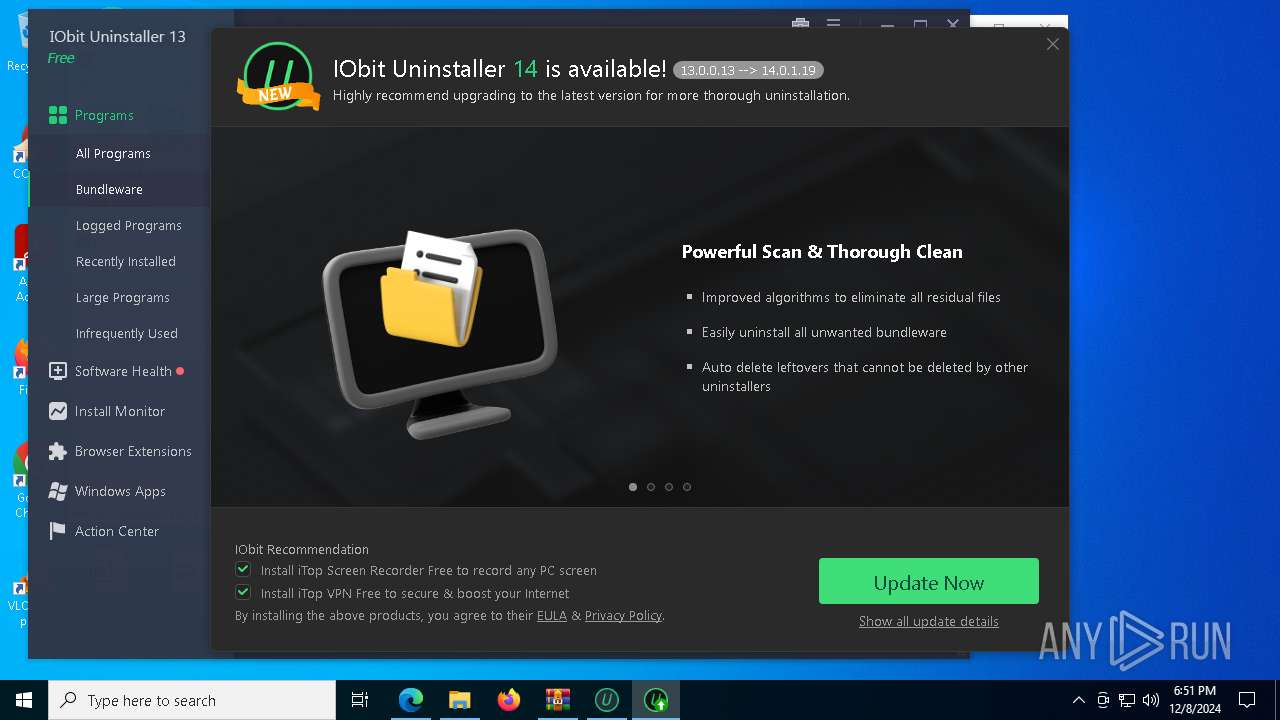
Task: Open Action Center flag icon
Action: coord(58,531)
